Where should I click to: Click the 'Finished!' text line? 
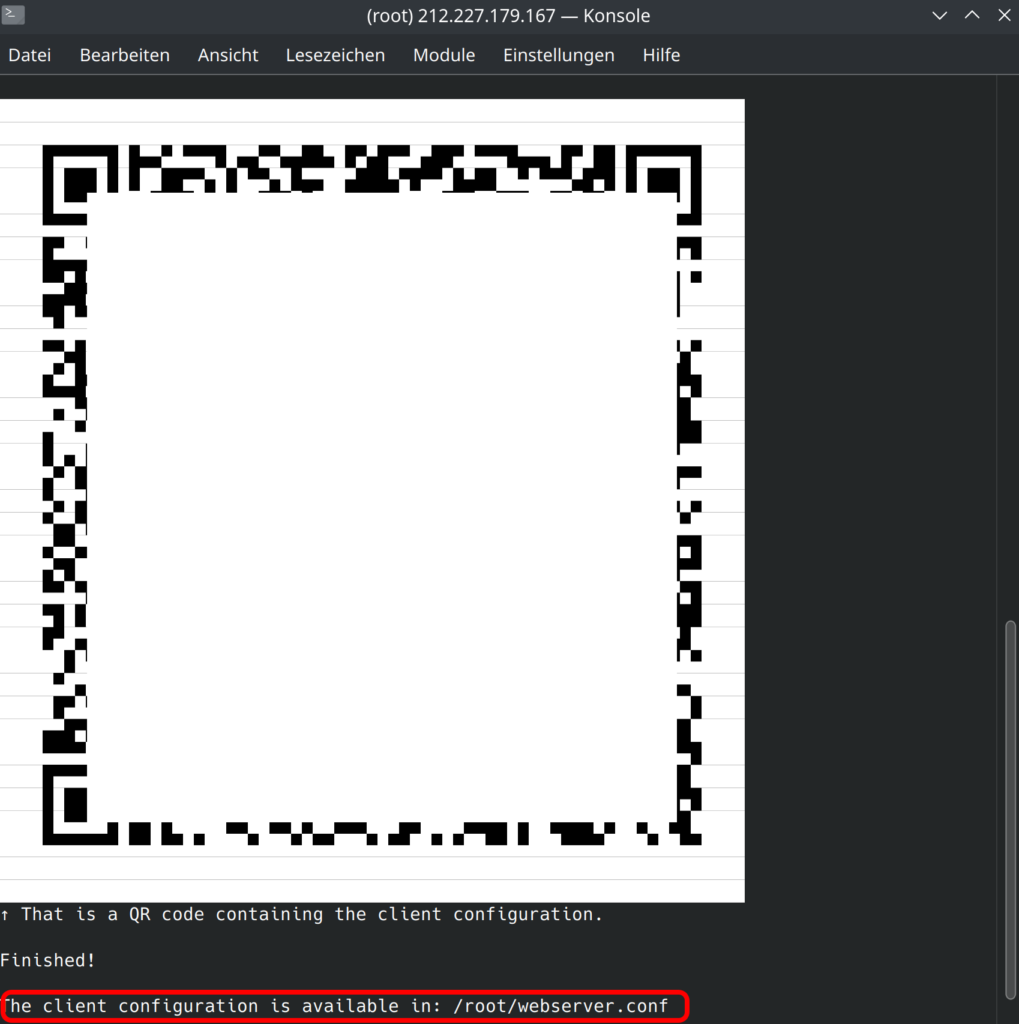click(48, 960)
